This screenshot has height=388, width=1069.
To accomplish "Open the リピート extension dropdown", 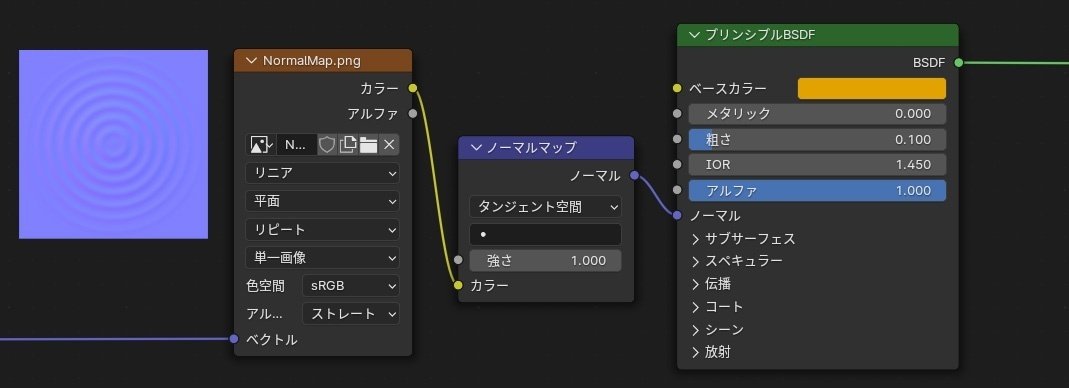I will (322, 229).
